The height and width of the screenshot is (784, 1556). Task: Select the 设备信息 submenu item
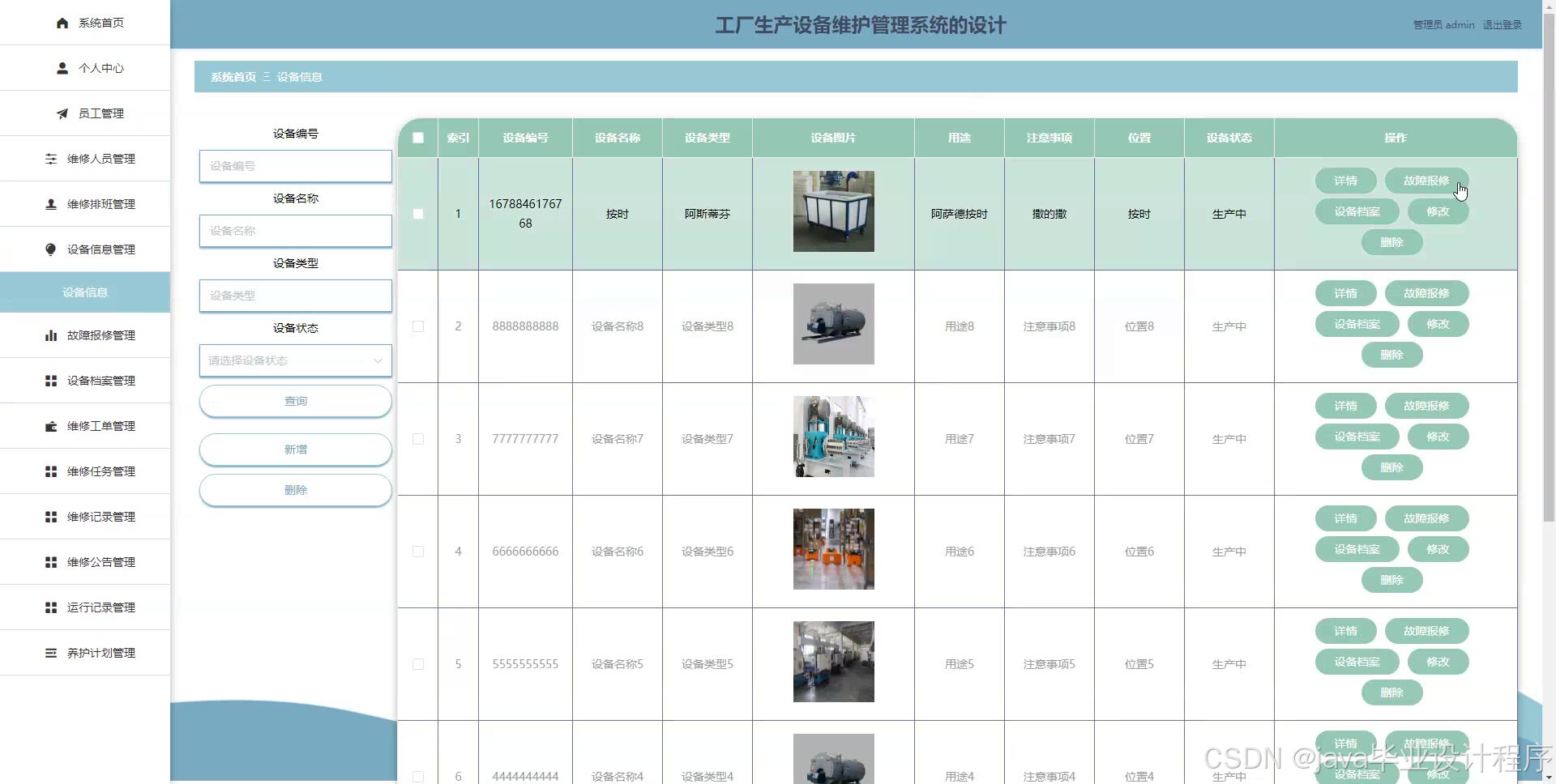coord(85,292)
